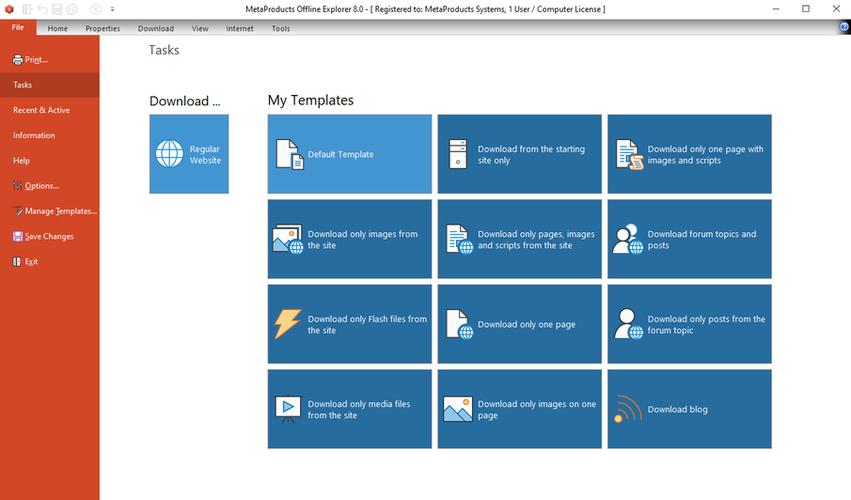Open the Information section in sidebar
Image resolution: width=851 pixels, height=500 pixels.
tap(34, 135)
